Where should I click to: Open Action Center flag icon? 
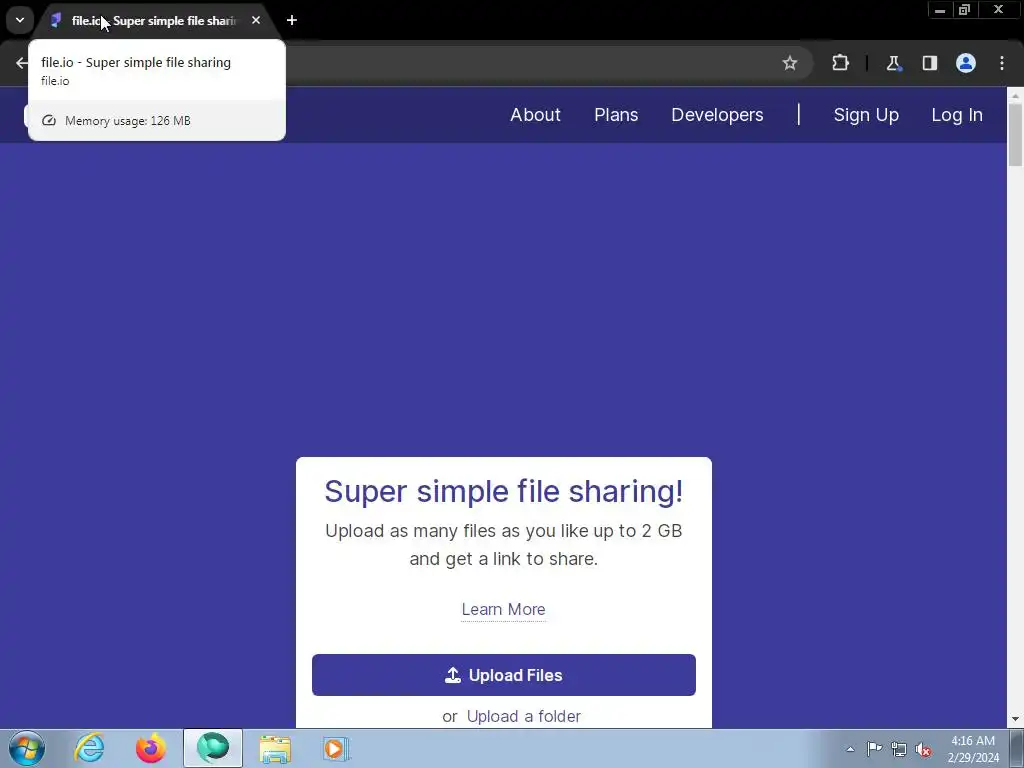[x=874, y=749]
